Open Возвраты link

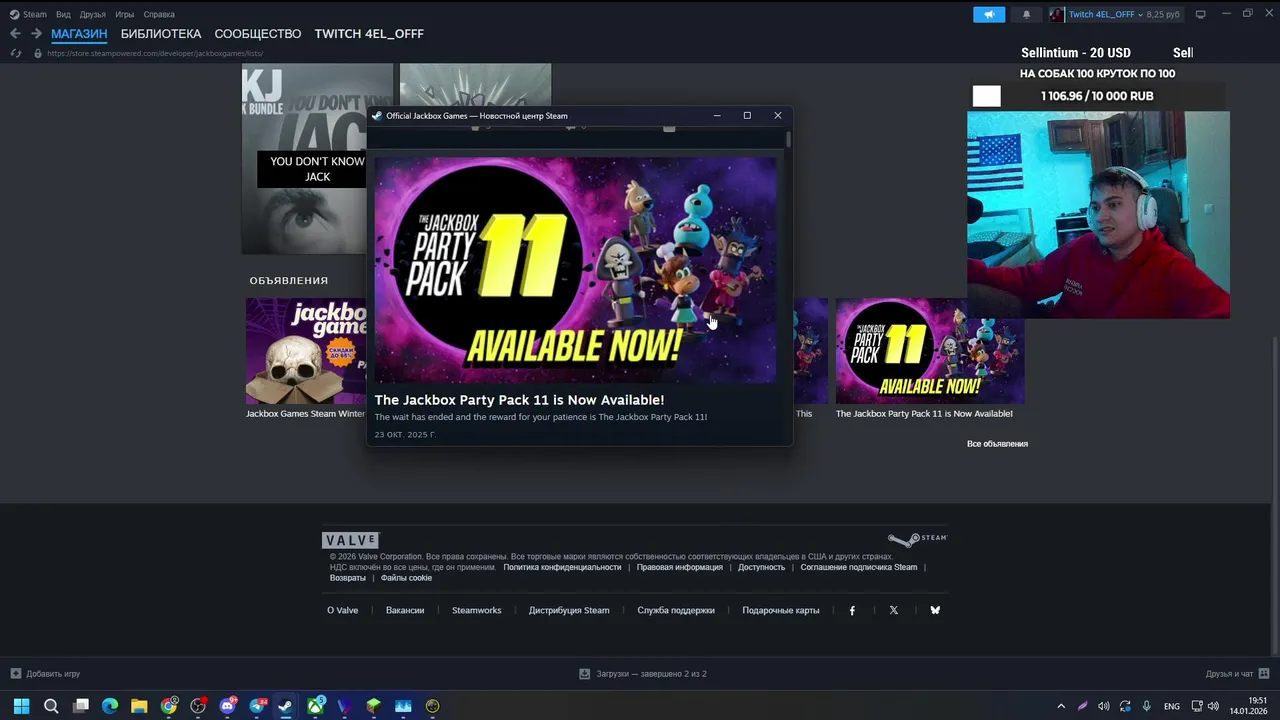(x=348, y=578)
